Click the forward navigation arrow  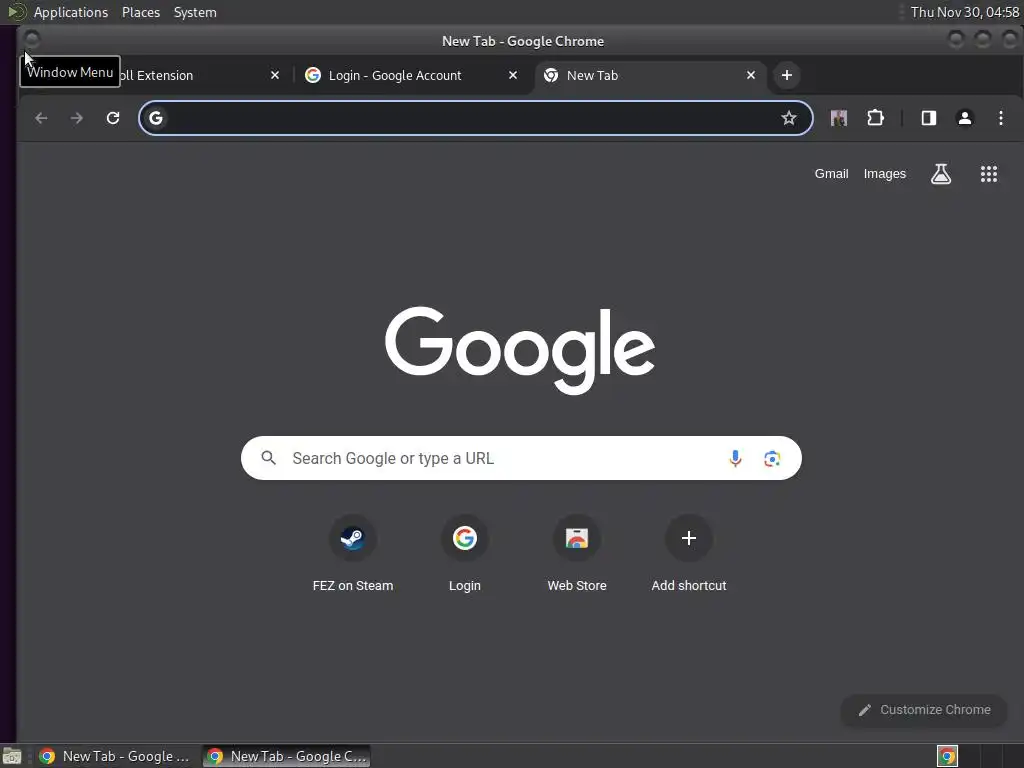click(x=77, y=118)
